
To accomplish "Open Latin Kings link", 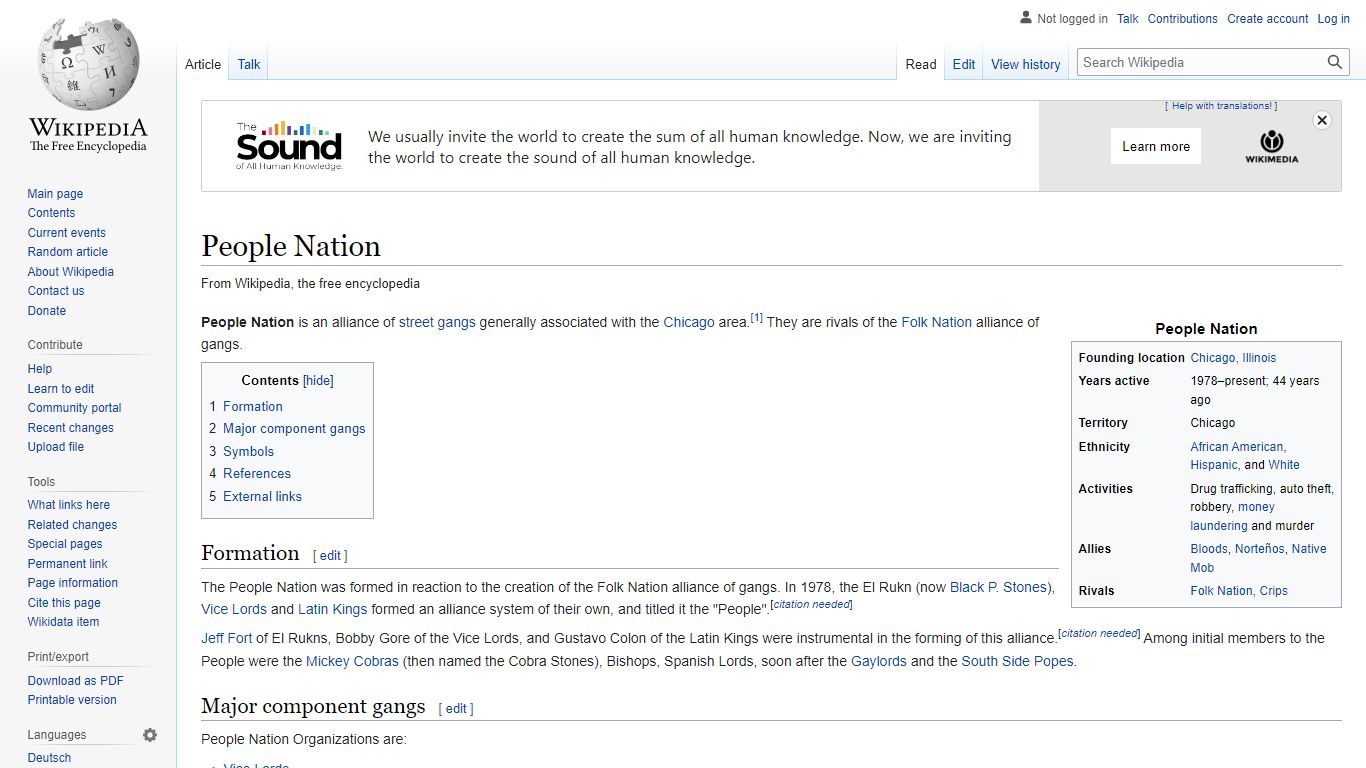I will point(332,609).
